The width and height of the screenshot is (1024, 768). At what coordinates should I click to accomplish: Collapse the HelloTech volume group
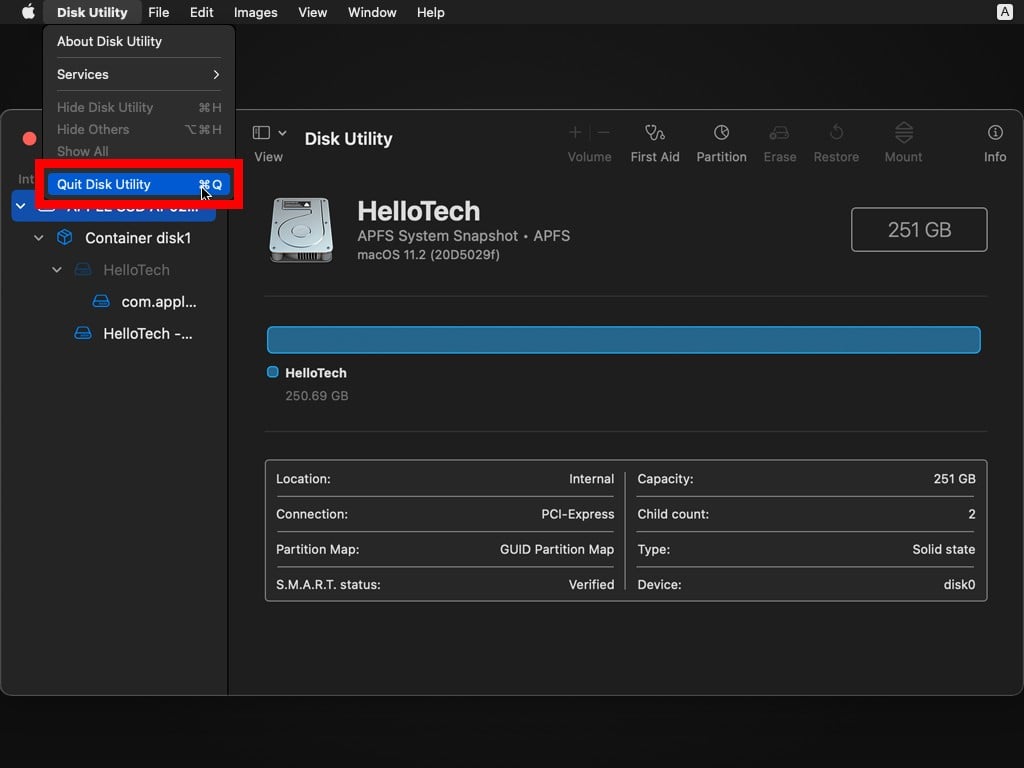click(x=57, y=270)
